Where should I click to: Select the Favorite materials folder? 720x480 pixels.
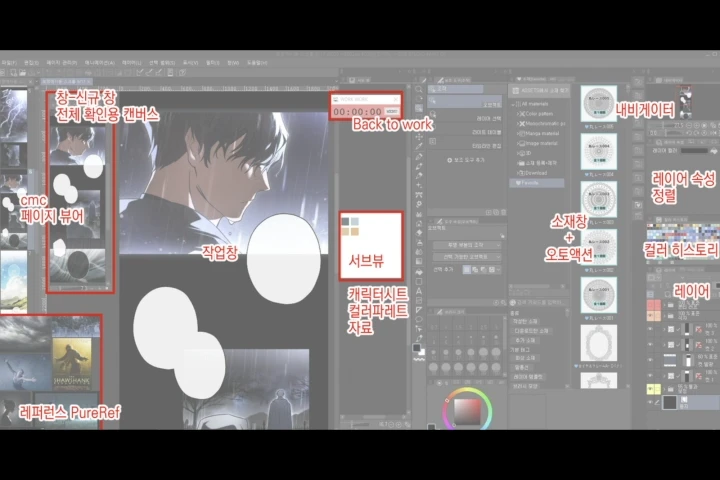[x=537, y=183]
